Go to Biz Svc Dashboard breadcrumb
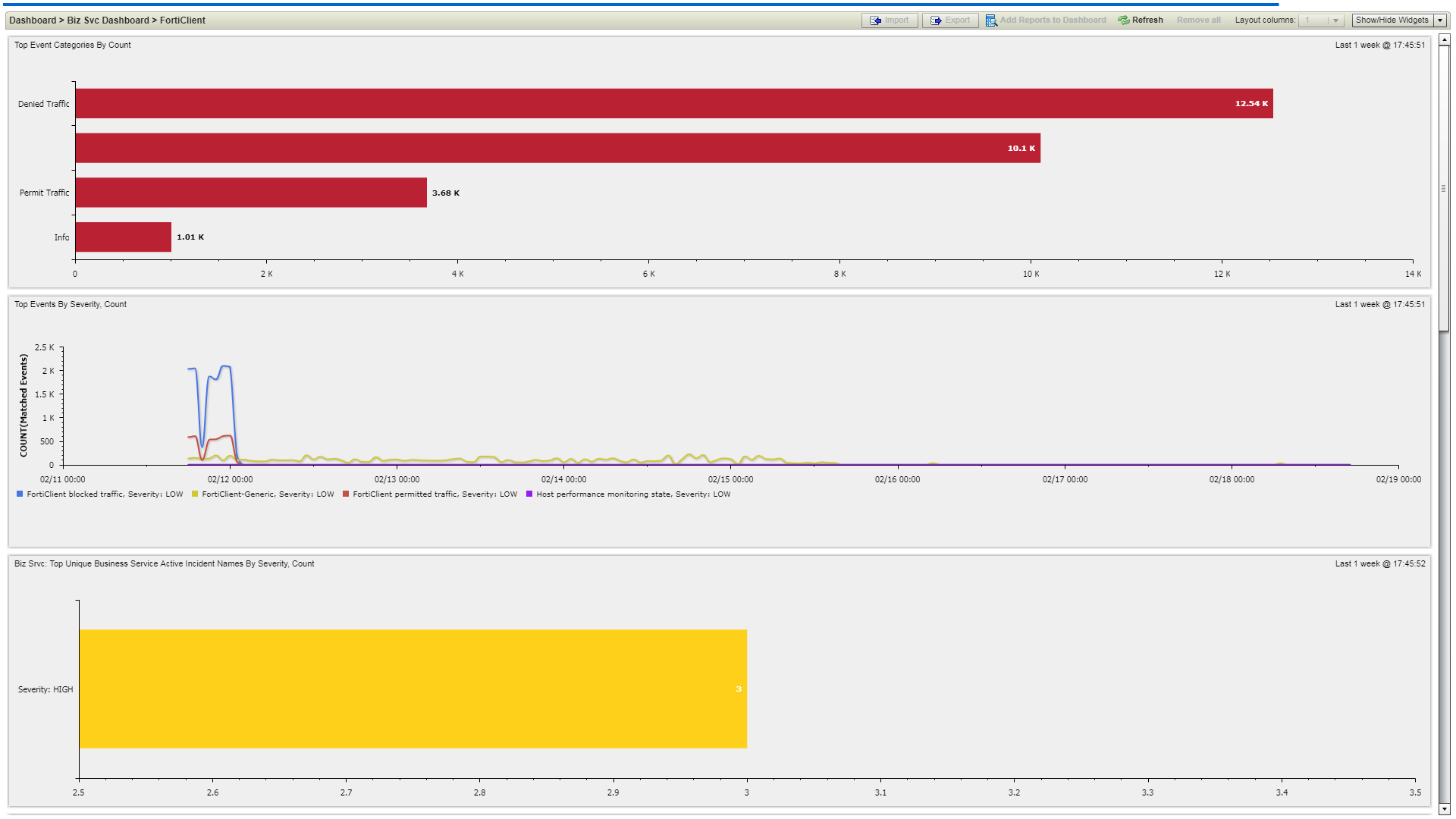Viewport: 1456px width, 819px height. tap(108, 20)
